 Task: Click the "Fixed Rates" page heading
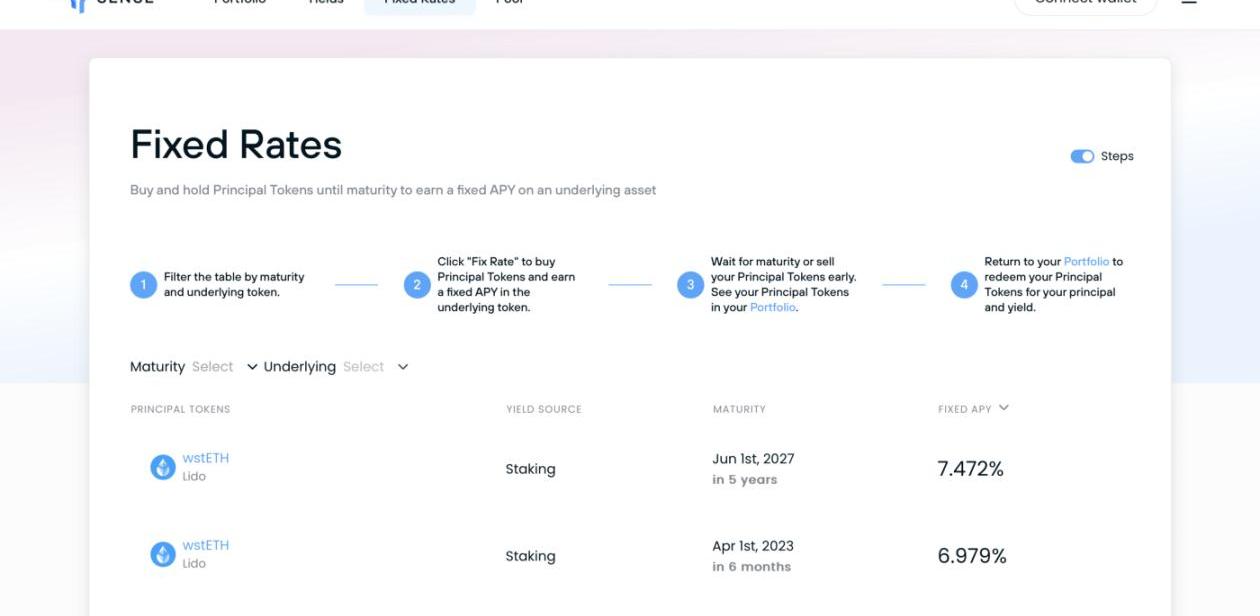236,145
